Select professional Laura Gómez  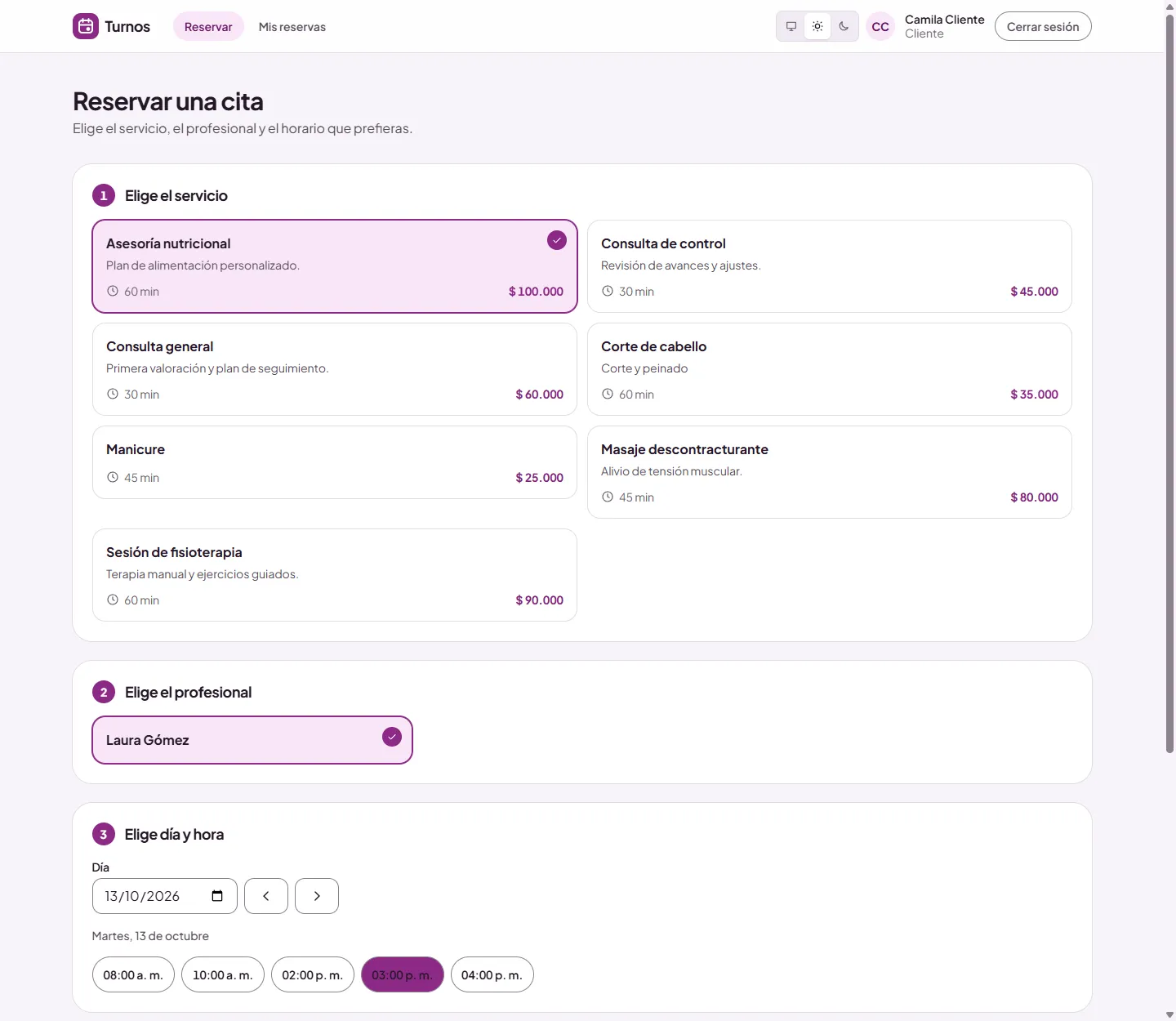point(252,740)
